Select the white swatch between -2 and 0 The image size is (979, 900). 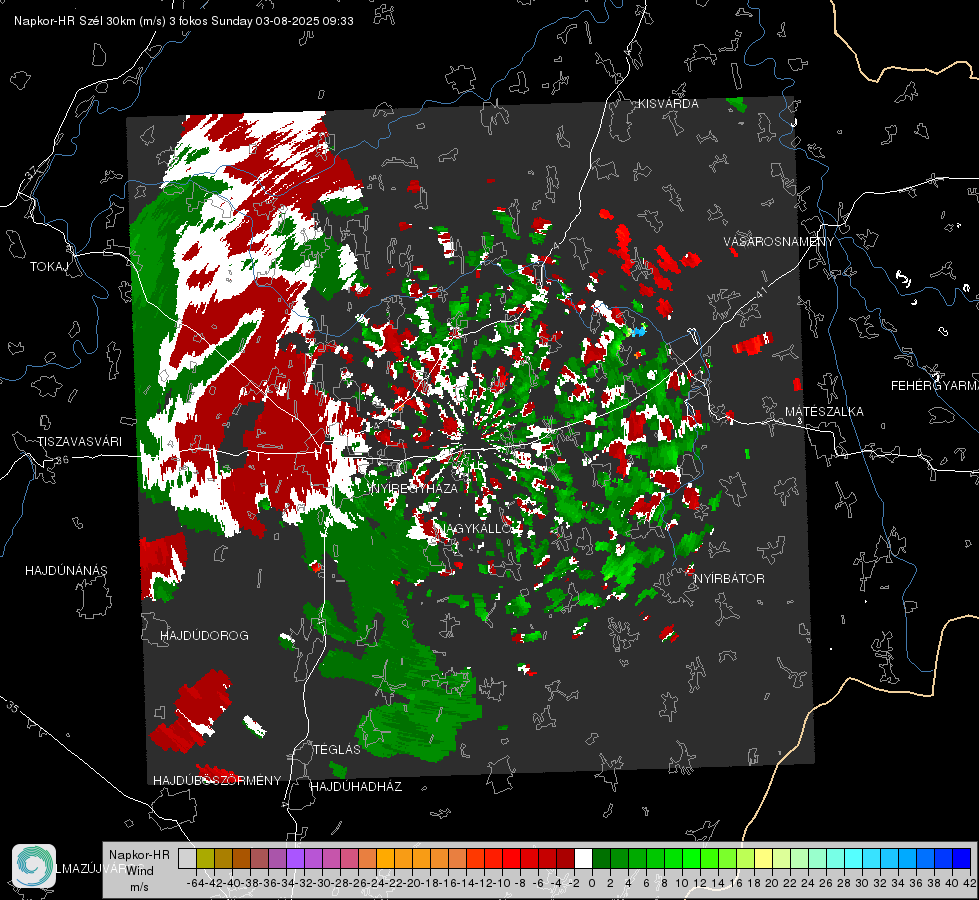tap(583, 859)
